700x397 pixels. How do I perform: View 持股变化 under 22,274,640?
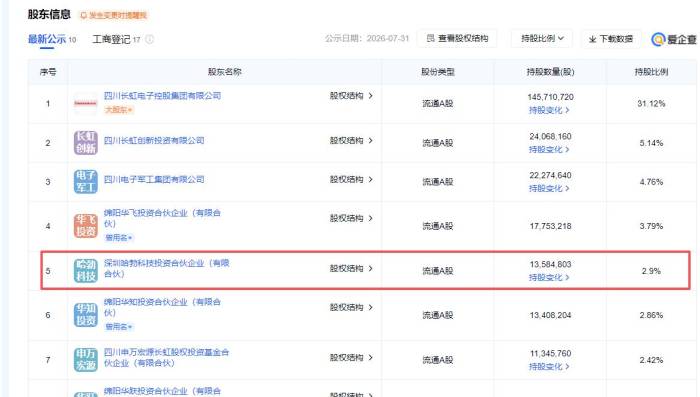[x=549, y=188]
